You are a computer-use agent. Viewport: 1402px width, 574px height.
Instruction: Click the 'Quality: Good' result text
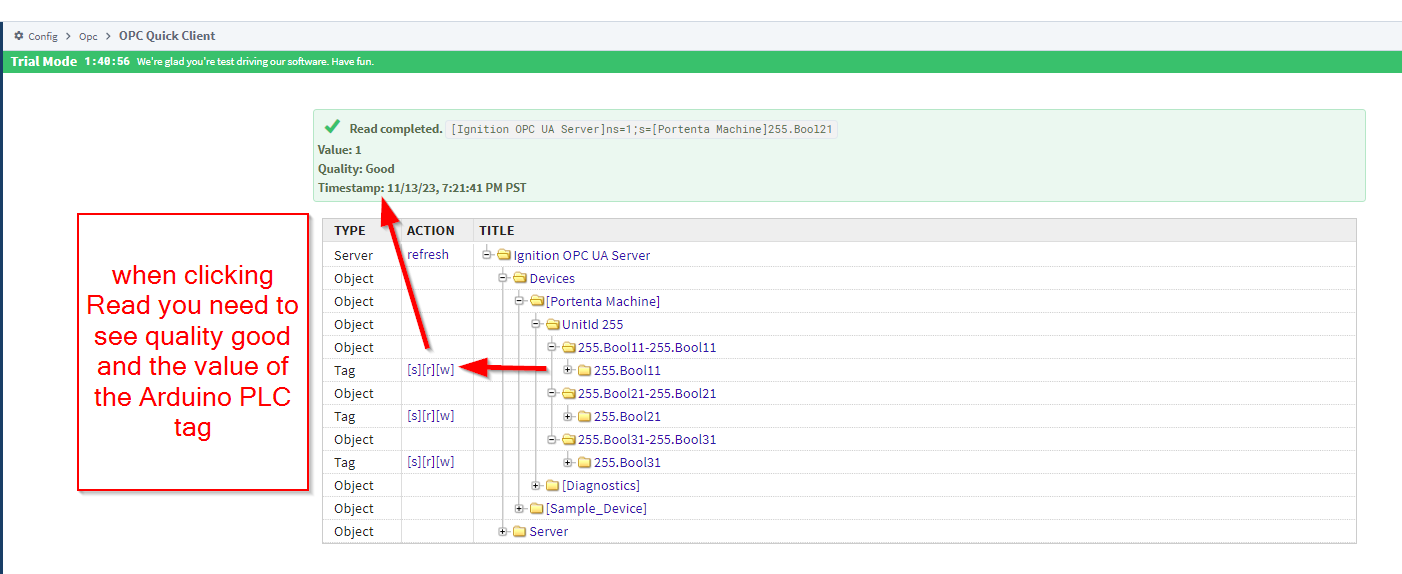356,169
